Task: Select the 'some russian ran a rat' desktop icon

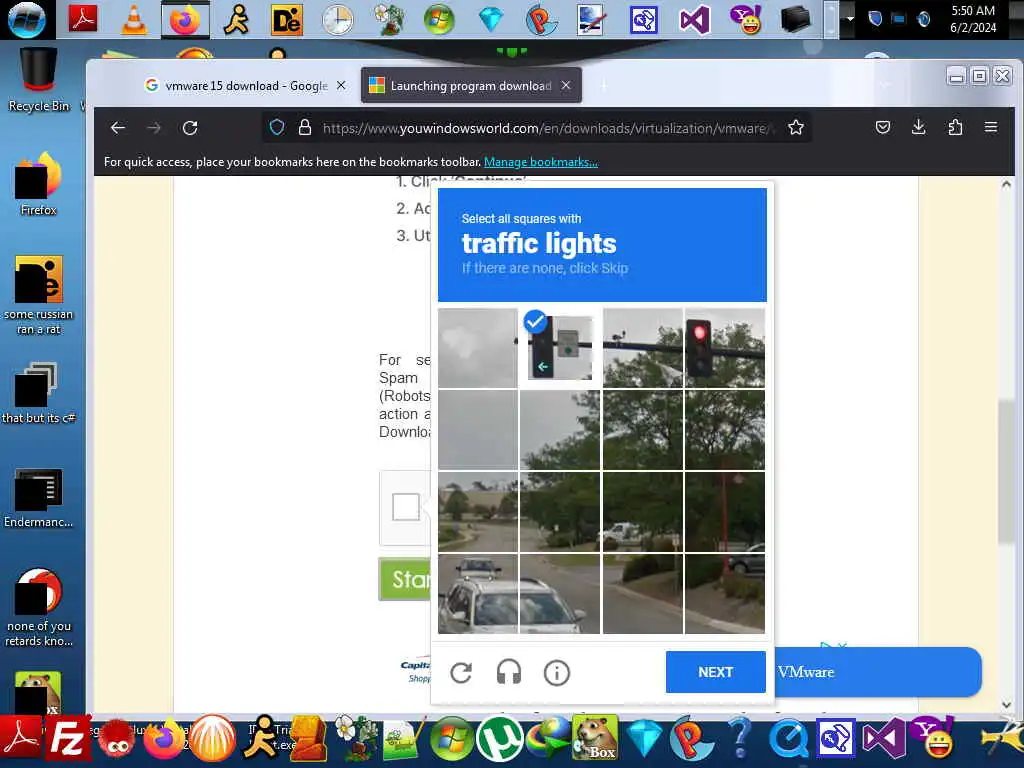Action: pyautogui.click(x=39, y=295)
